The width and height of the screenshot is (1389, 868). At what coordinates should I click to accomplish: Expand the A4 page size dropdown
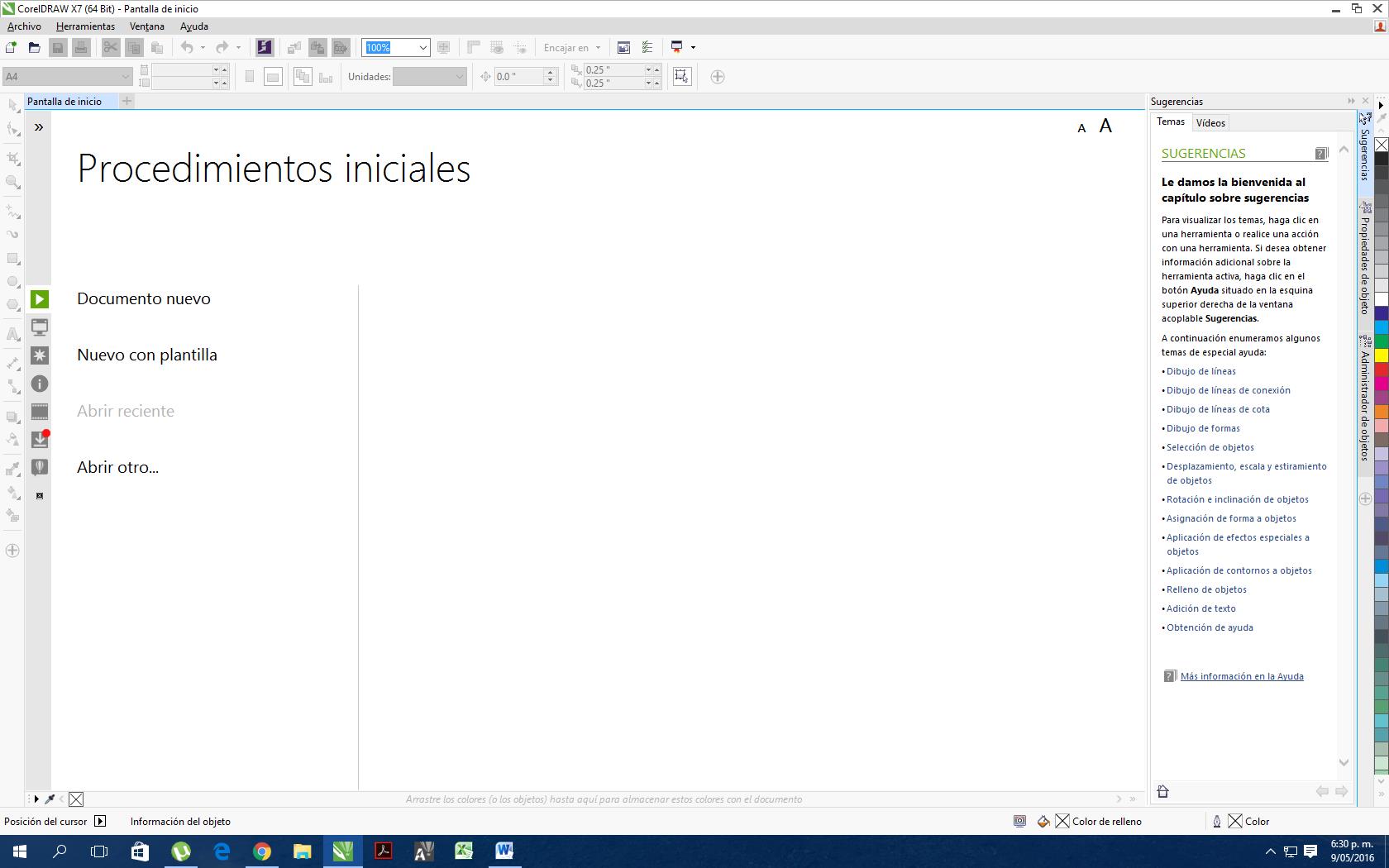point(125,75)
